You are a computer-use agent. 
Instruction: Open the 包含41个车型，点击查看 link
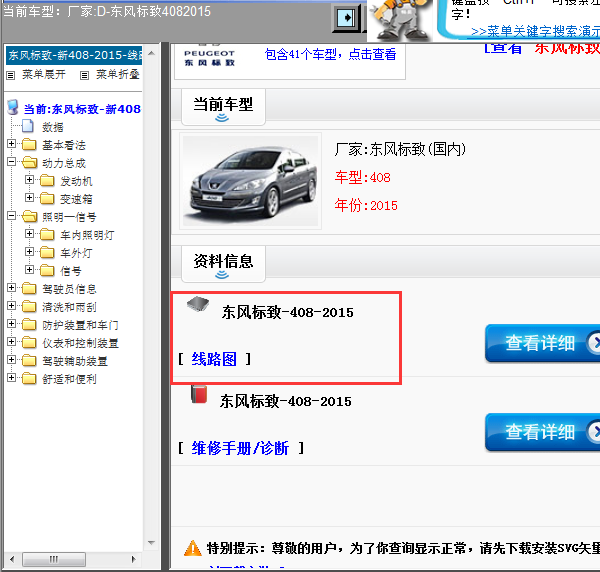point(330,54)
